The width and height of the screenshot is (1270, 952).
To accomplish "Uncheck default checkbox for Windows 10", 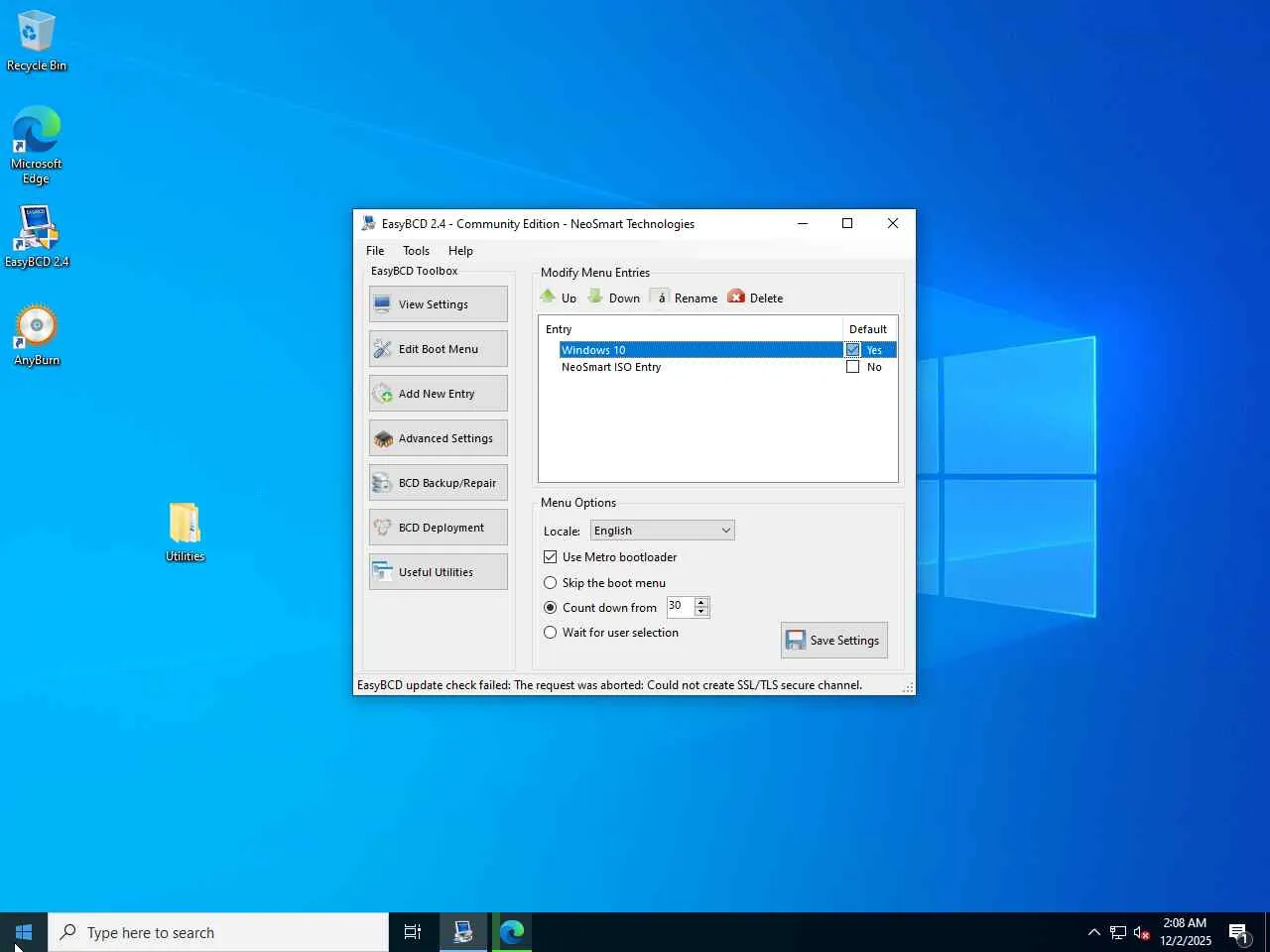I will tap(852, 350).
